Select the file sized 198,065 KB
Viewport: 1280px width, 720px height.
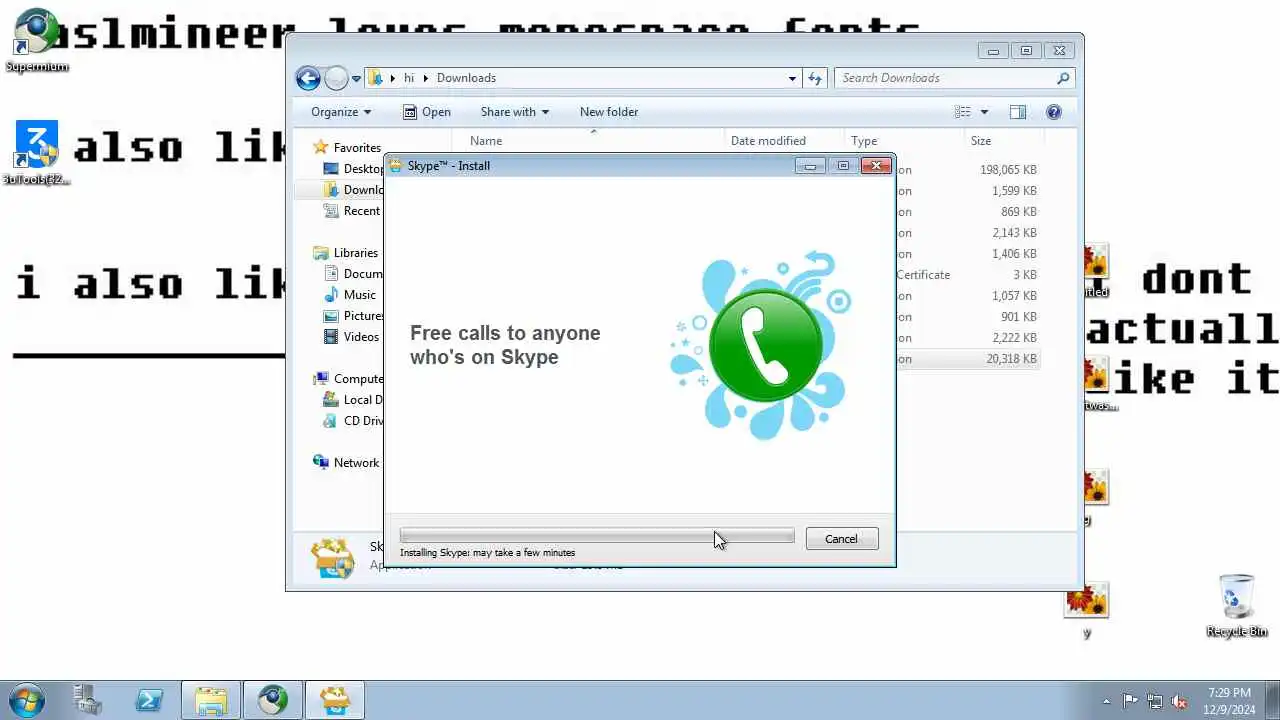pyautogui.click(x=967, y=170)
